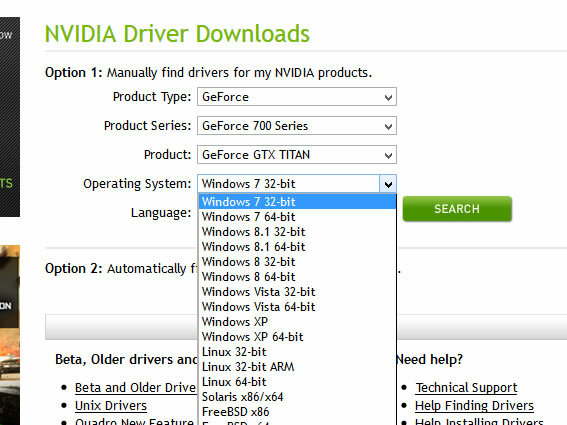This screenshot has height=425, width=567.
Task: Click the Language label
Action: pos(161,213)
